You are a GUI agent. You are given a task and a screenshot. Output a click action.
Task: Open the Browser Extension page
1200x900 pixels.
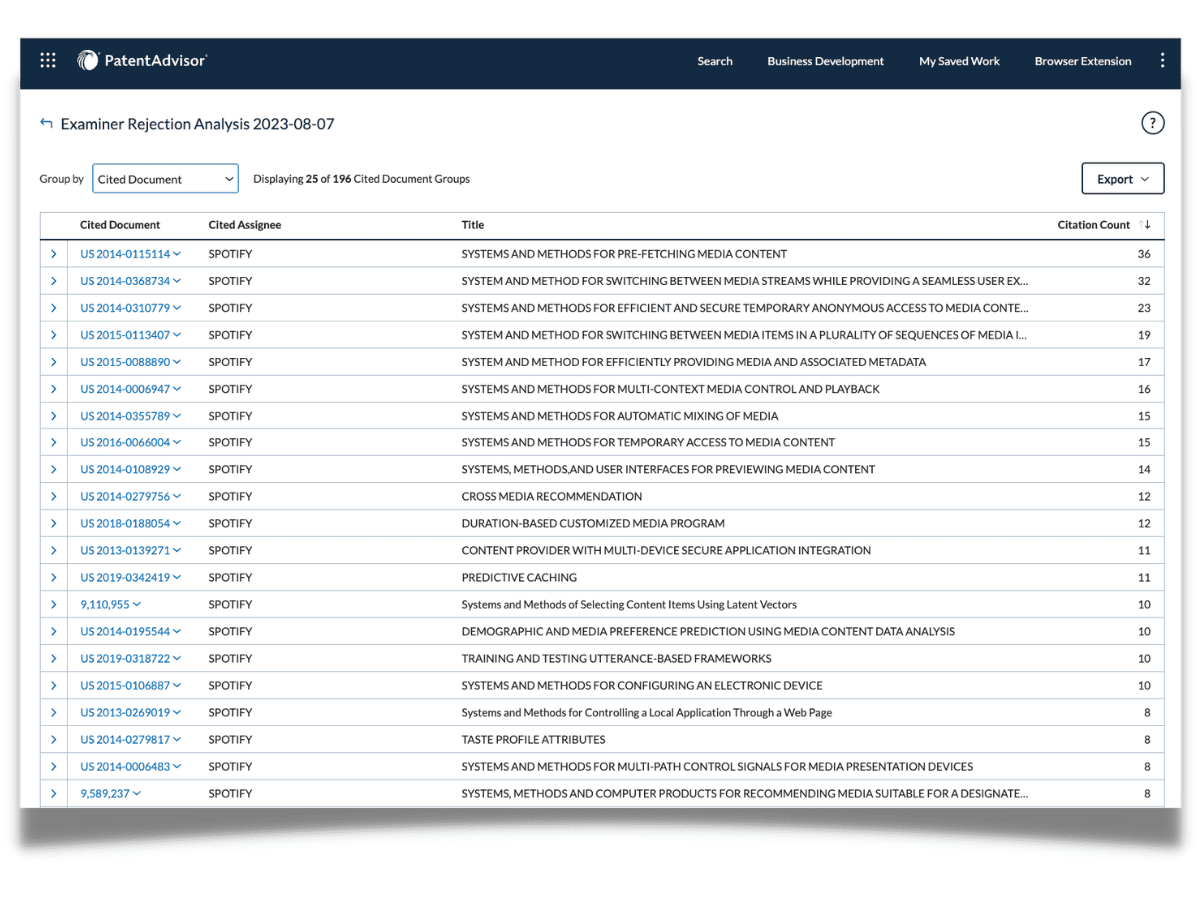[x=1083, y=61]
